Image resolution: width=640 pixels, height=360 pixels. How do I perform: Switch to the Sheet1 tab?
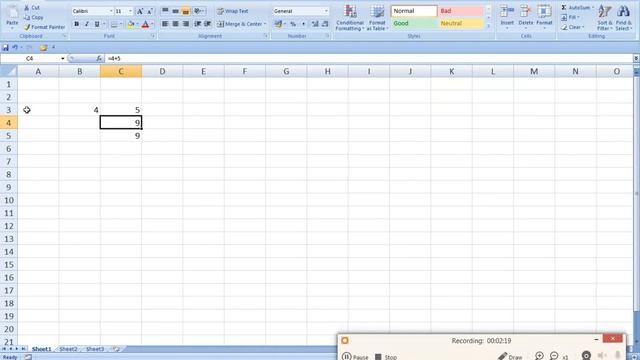pos(42,349)
